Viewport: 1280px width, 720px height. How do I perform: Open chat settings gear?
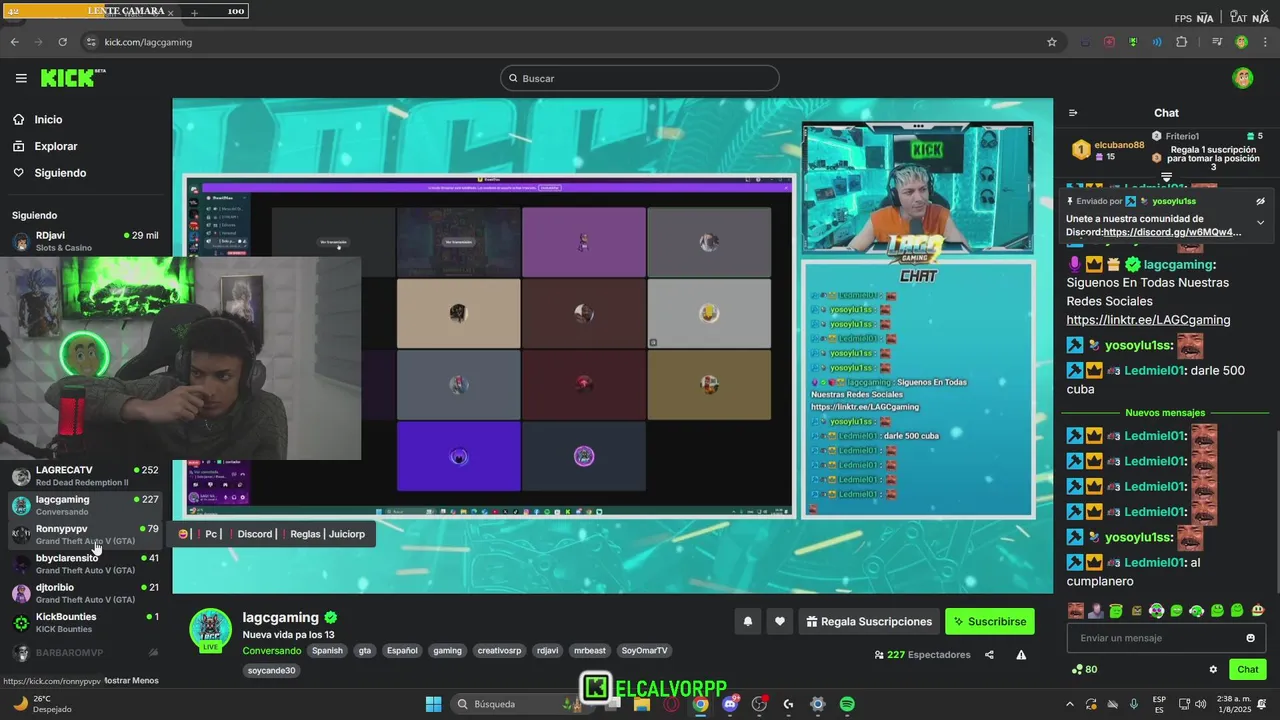pos(1213,670)
